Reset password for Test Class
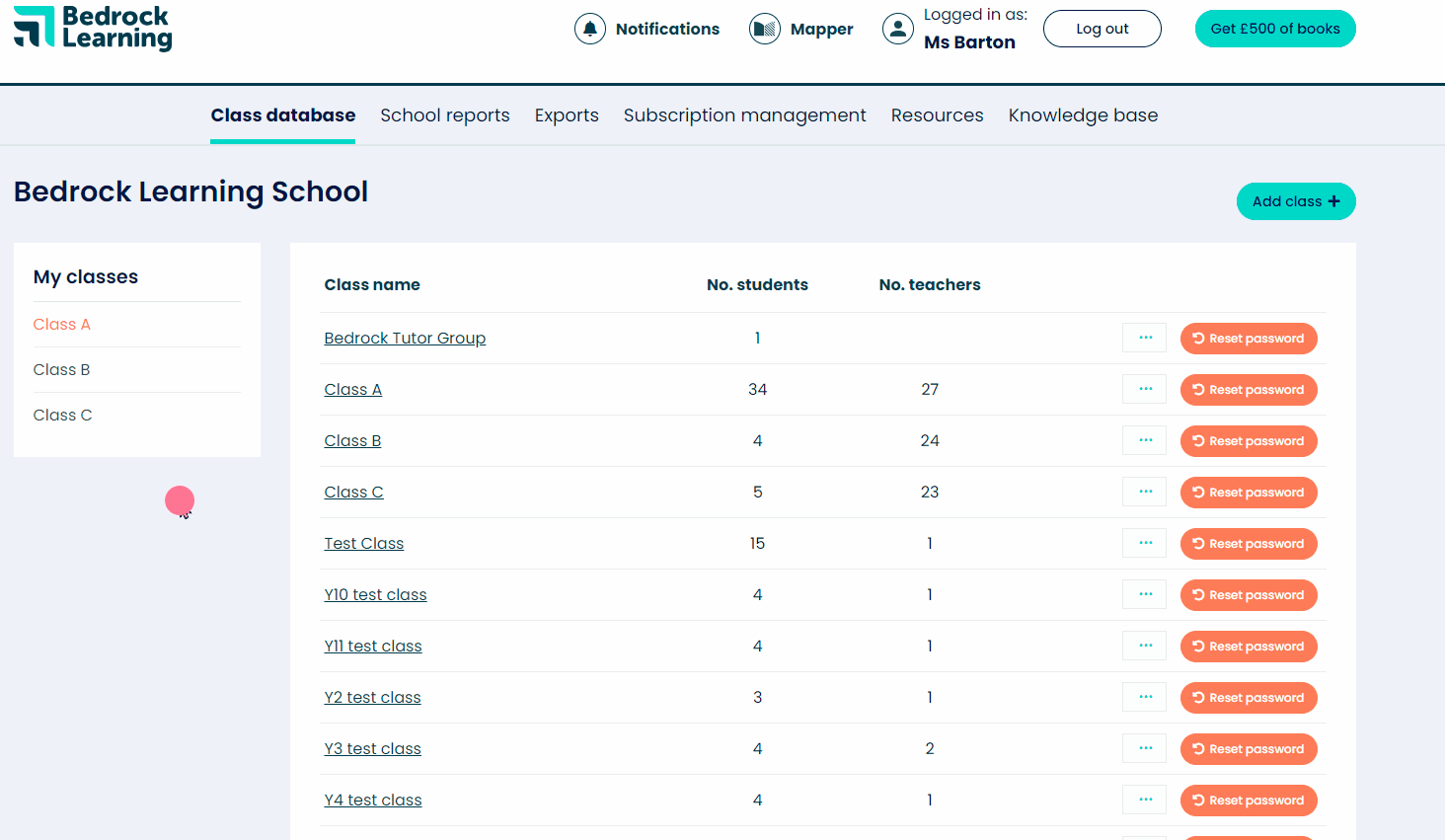Screen dimensions: 1445x840 coord(1249,544)
